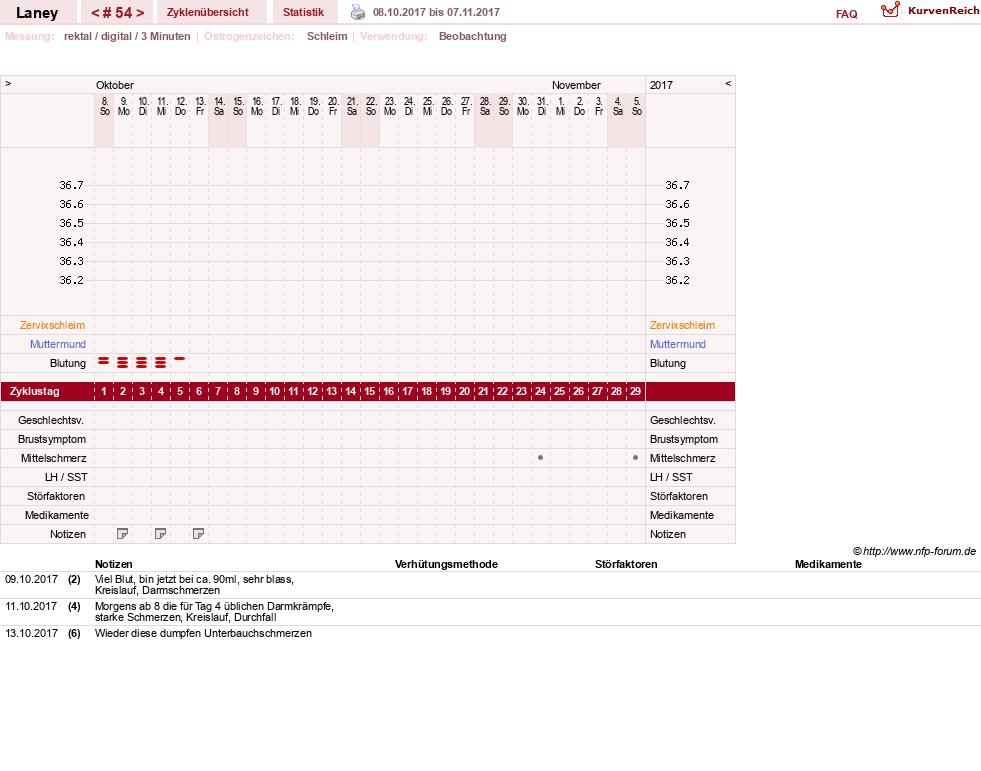Click Mittelschmerz dot on cycle day 29

click(x=636, y=457)
